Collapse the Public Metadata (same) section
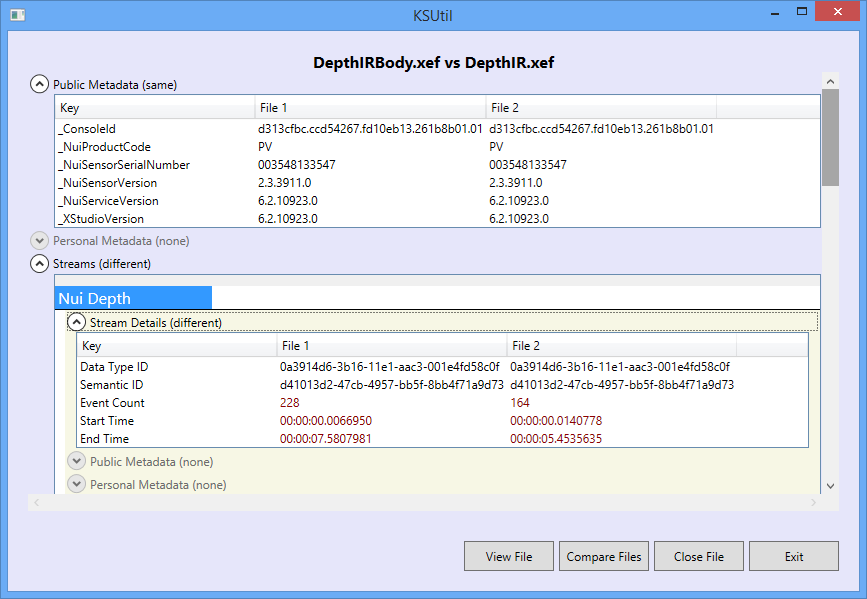Screen dimensions: 867x599 (x=39, y=85)
